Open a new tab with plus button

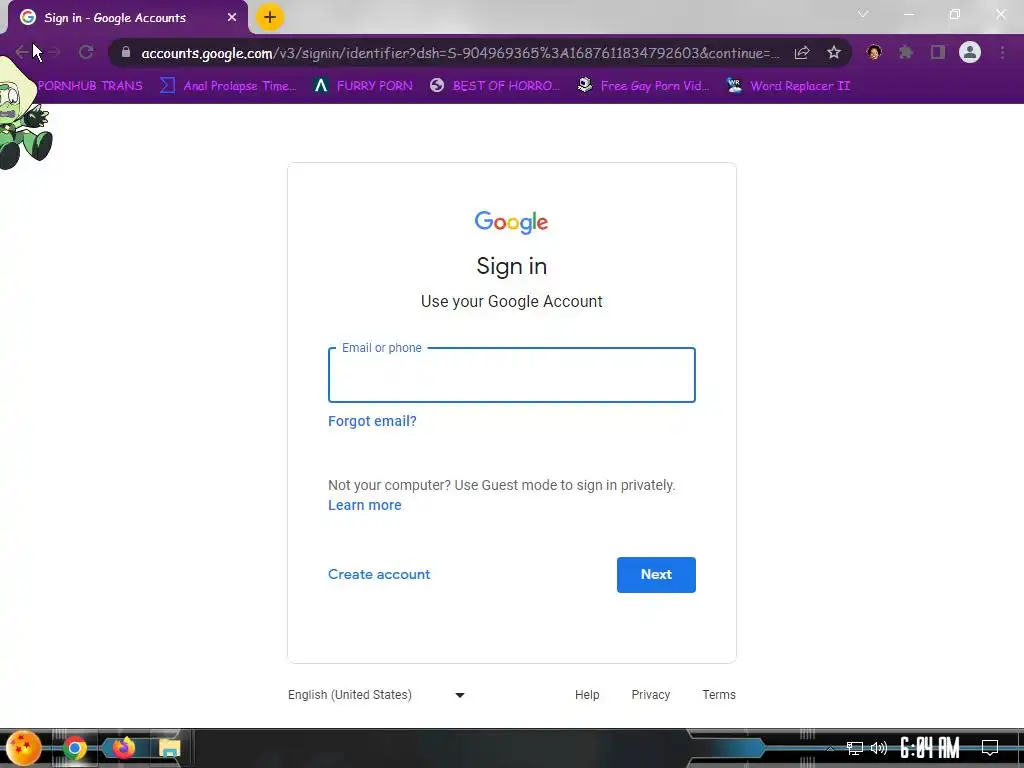[x=270, y=17]
